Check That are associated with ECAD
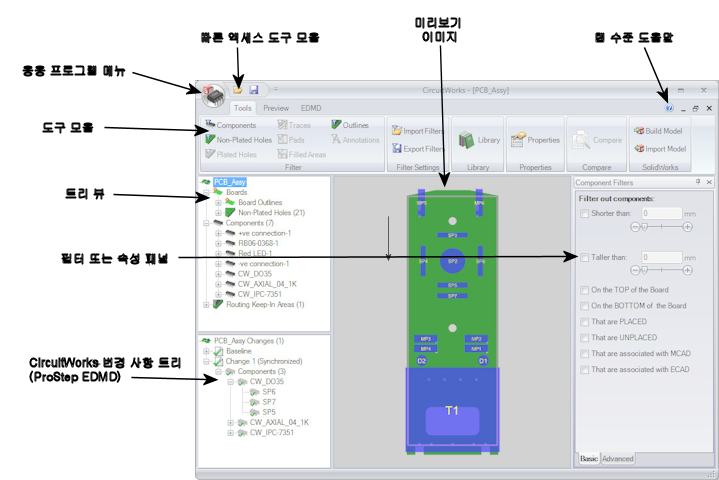 tap(585, 370)
